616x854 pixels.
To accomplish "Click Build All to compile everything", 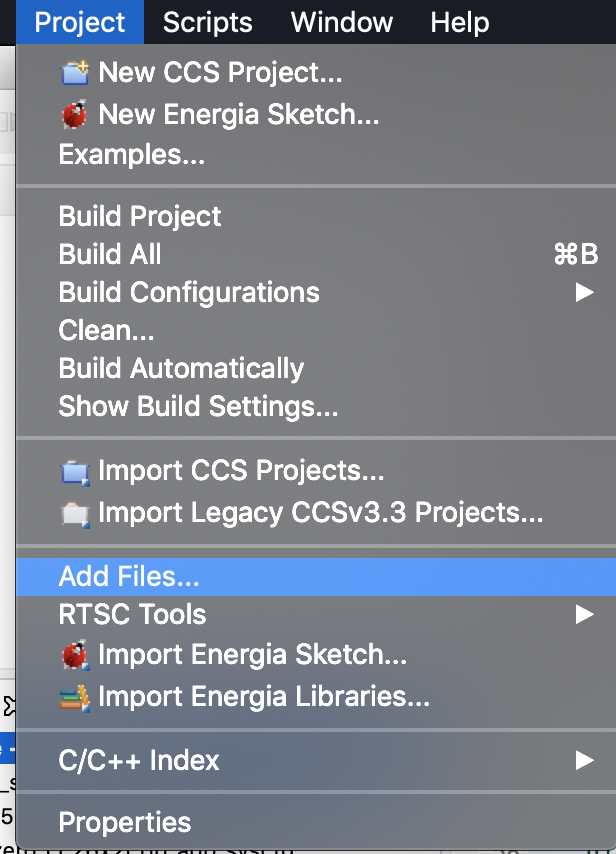I will pyautogui.click(x=108, y=254).
